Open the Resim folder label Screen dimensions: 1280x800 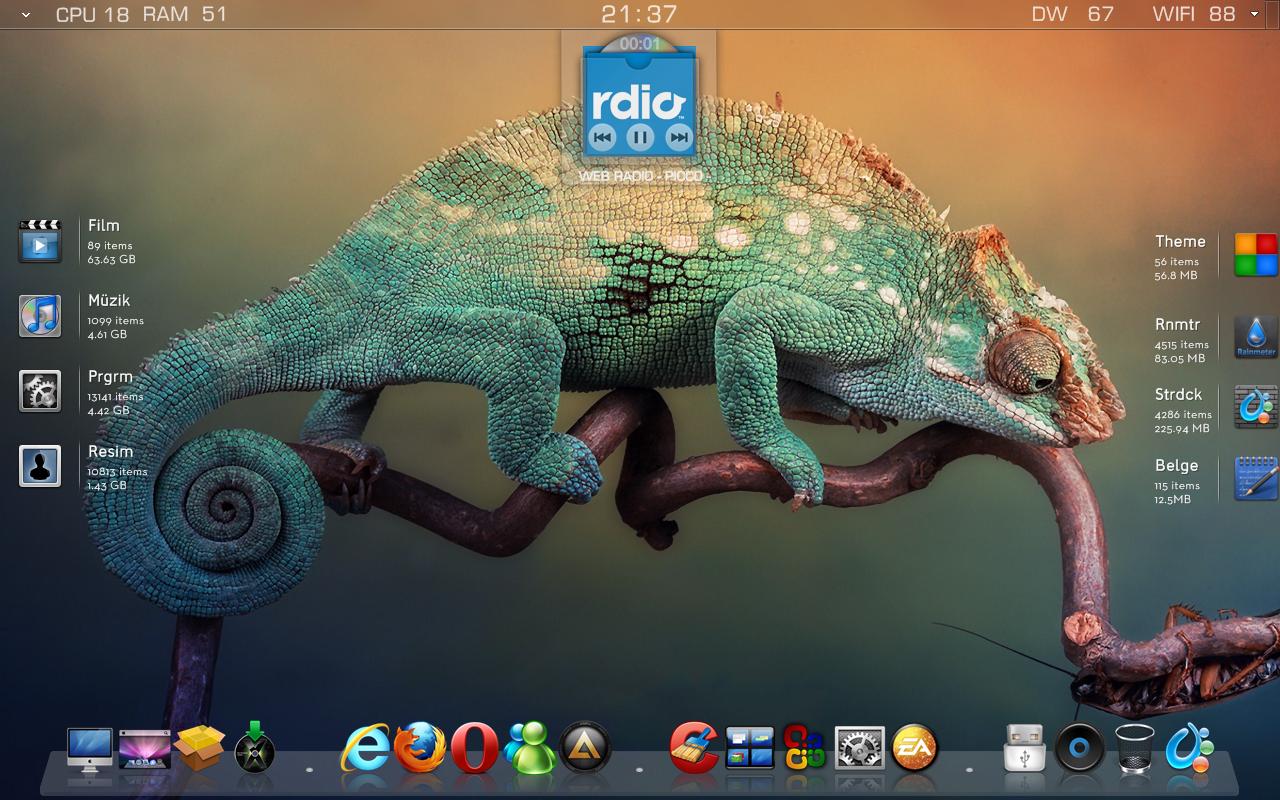110,452
